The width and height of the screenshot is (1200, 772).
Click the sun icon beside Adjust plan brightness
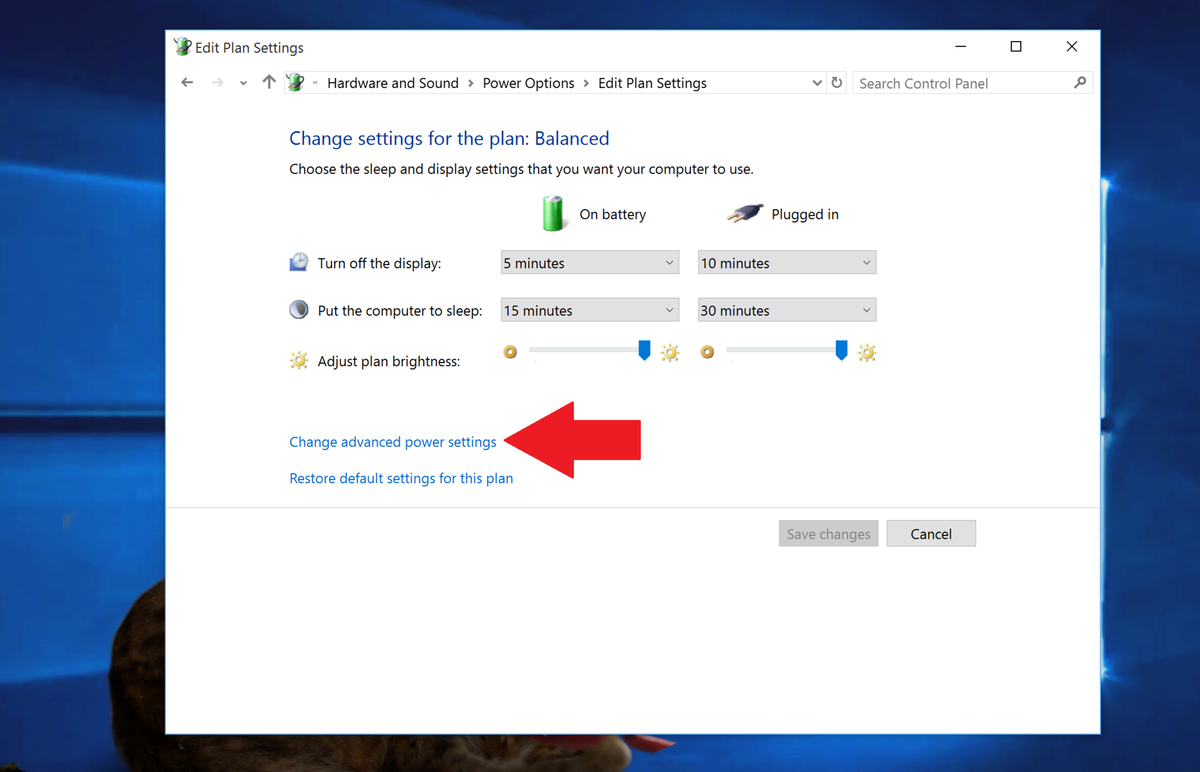[298, 360]
